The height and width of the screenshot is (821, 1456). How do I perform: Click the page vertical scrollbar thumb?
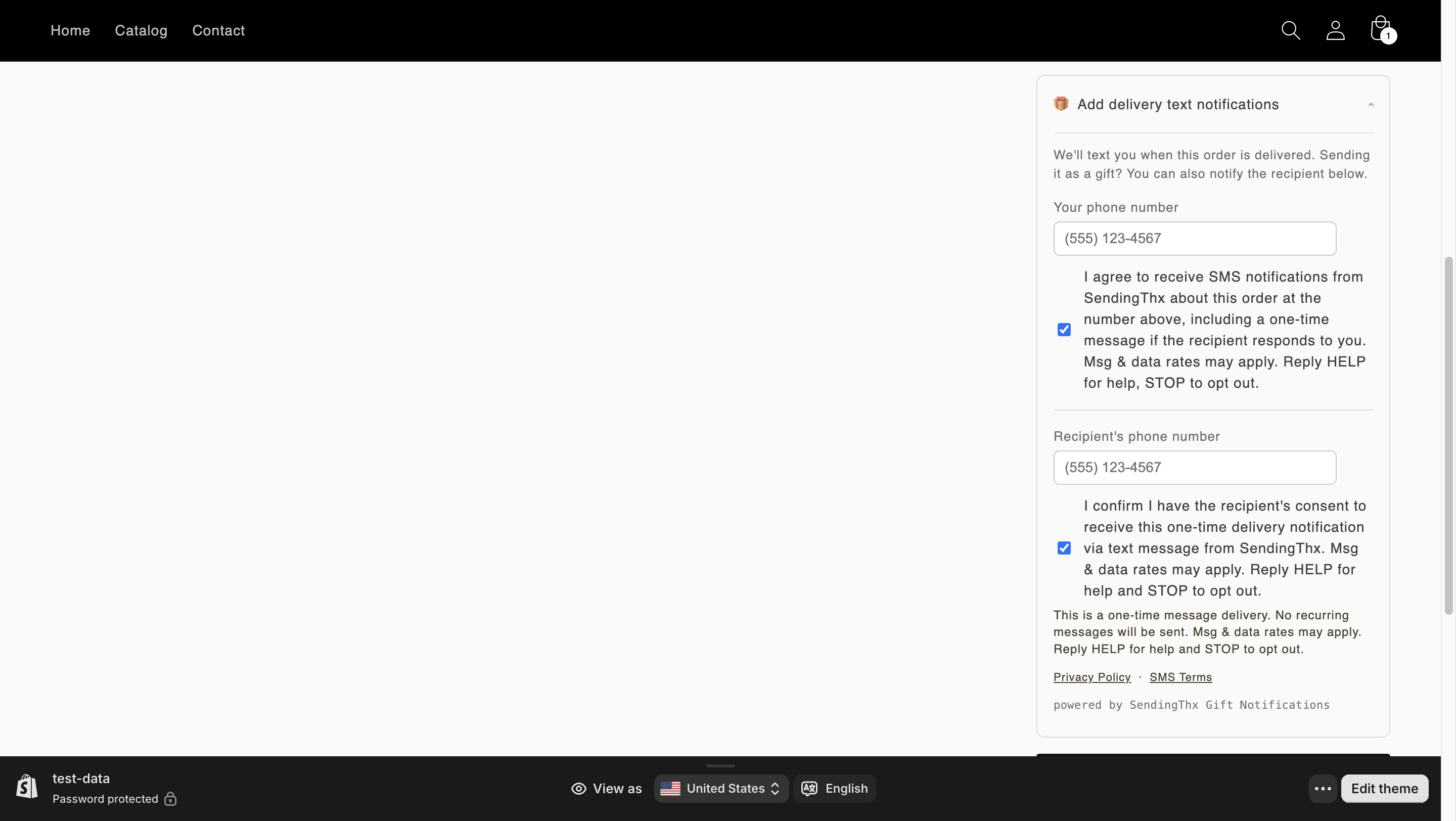(1448, 435)
